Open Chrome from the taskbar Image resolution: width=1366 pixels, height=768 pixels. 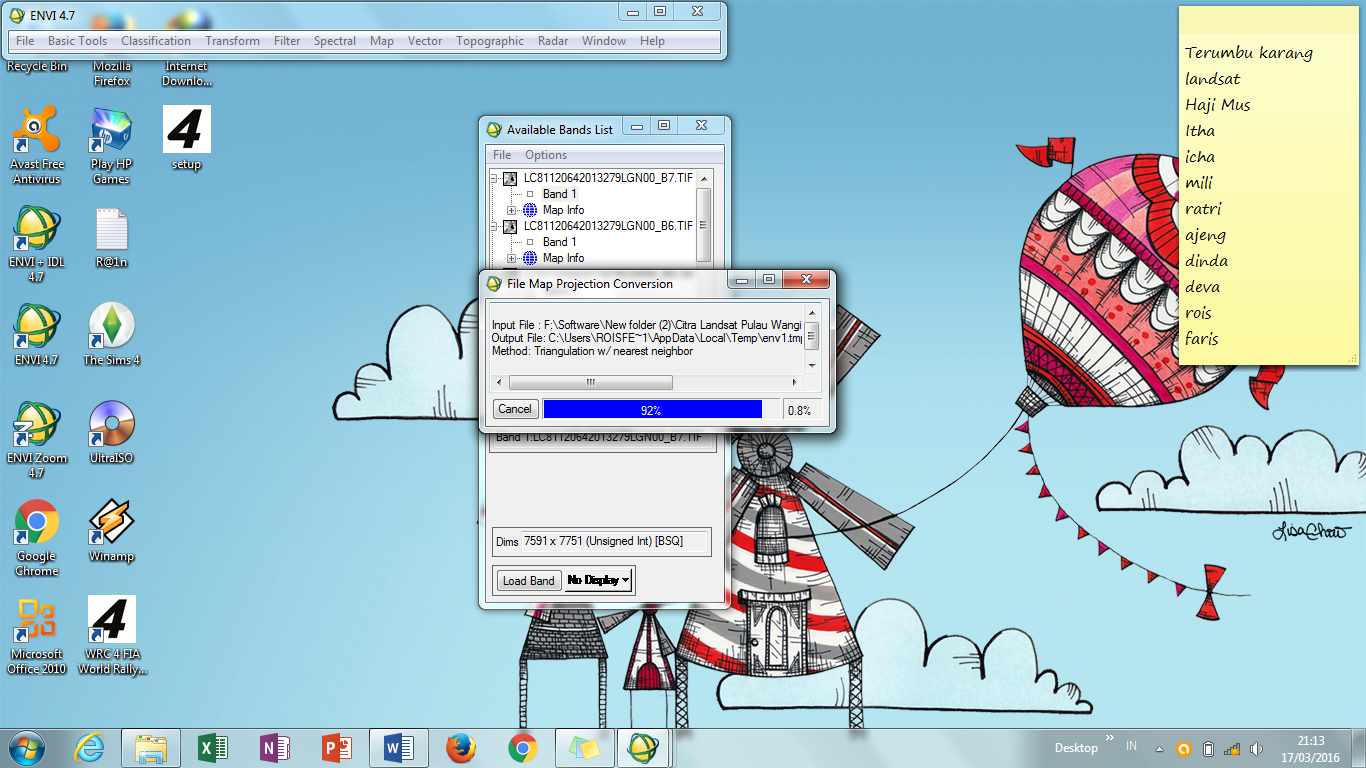point(522,748)
